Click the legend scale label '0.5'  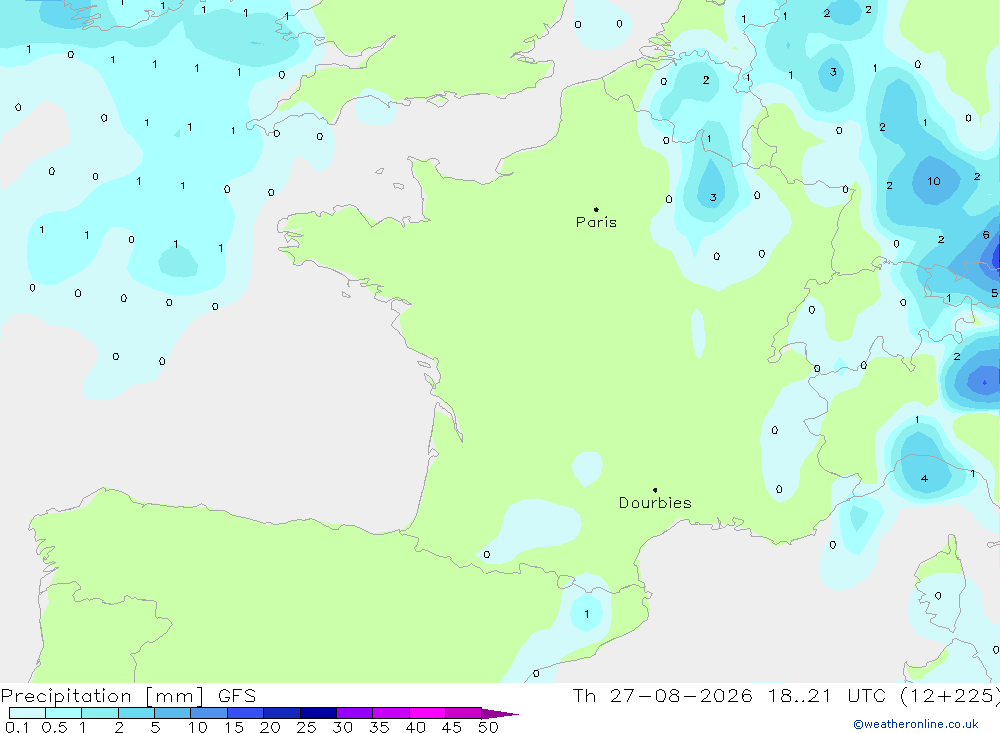pyautogui.click(x=54, y=727)
